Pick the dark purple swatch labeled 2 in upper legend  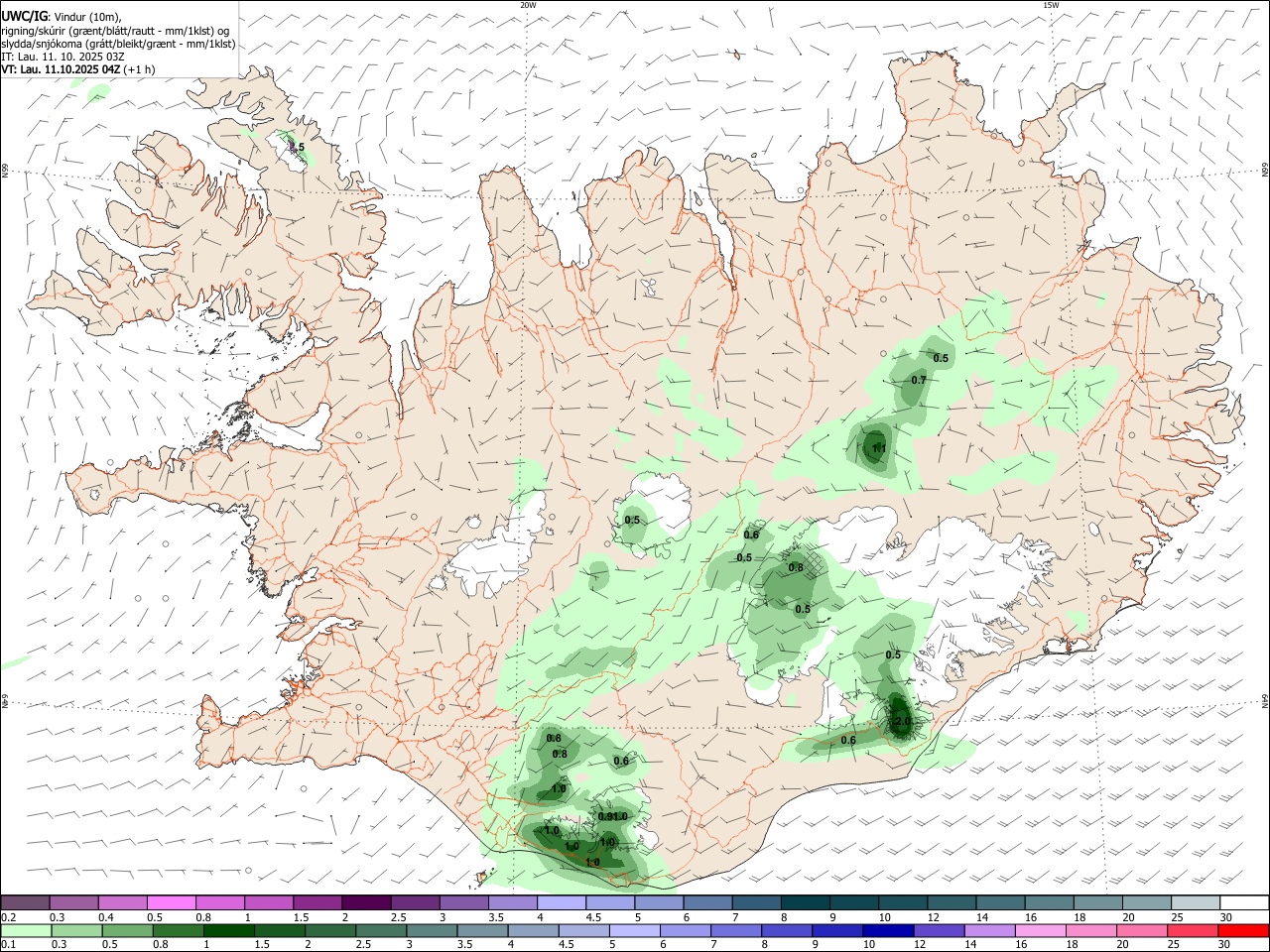tap(365, 902)
